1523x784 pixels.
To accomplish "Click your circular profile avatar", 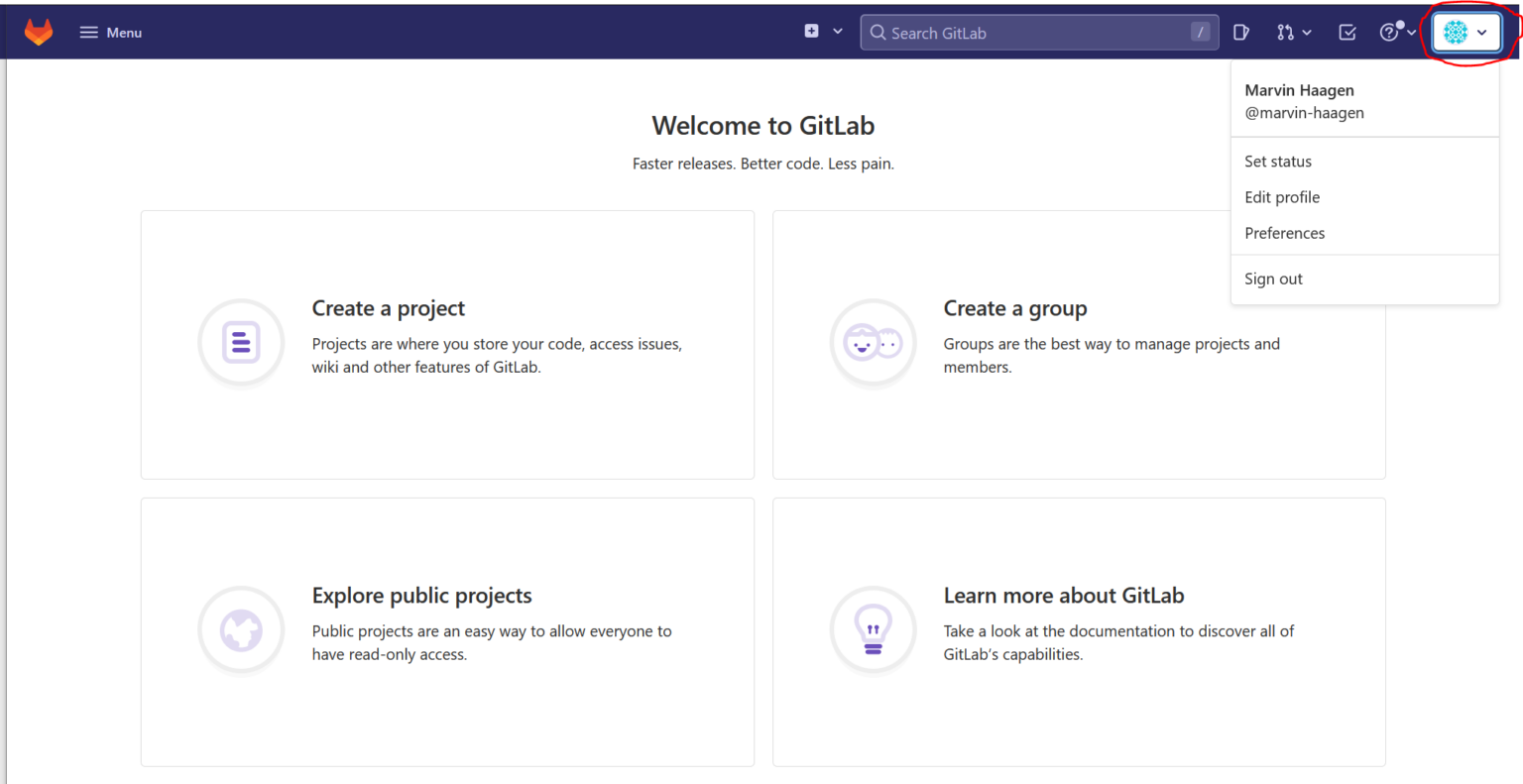I will (1454, 32).
